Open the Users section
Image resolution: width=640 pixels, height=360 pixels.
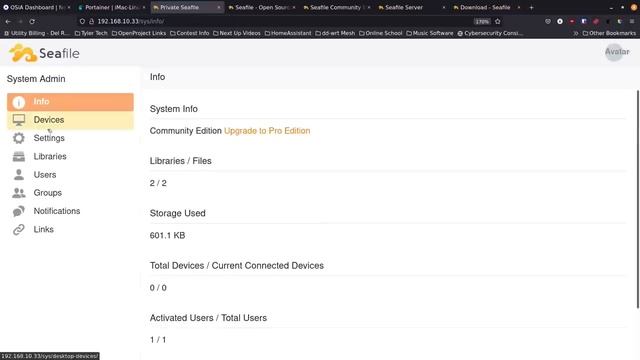click(45, 175)
